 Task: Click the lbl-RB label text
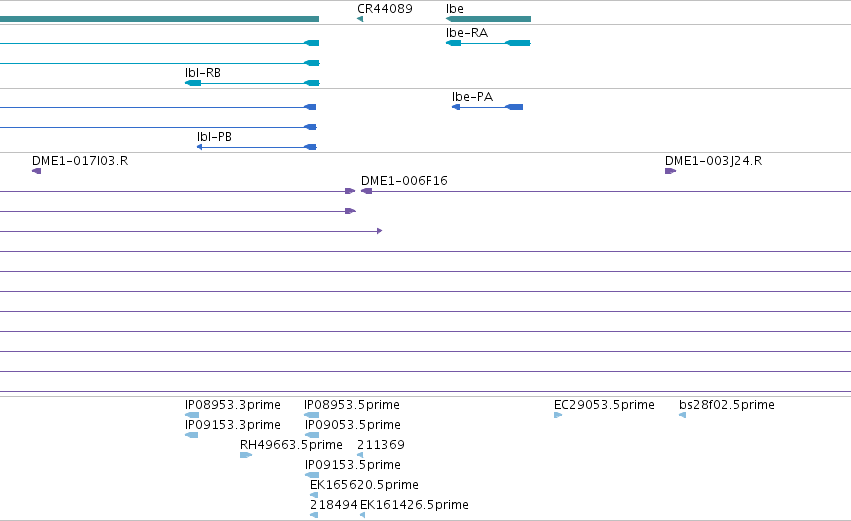point(203,73)
